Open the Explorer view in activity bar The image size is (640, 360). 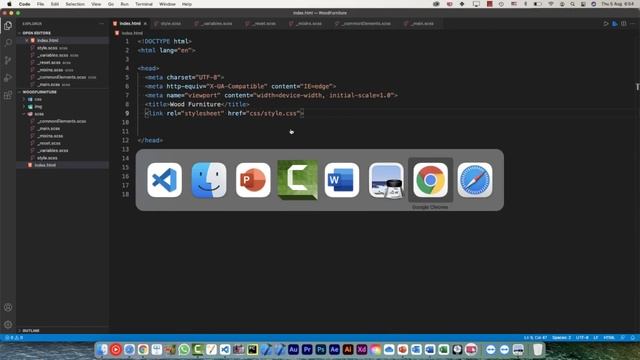[8, 26]
